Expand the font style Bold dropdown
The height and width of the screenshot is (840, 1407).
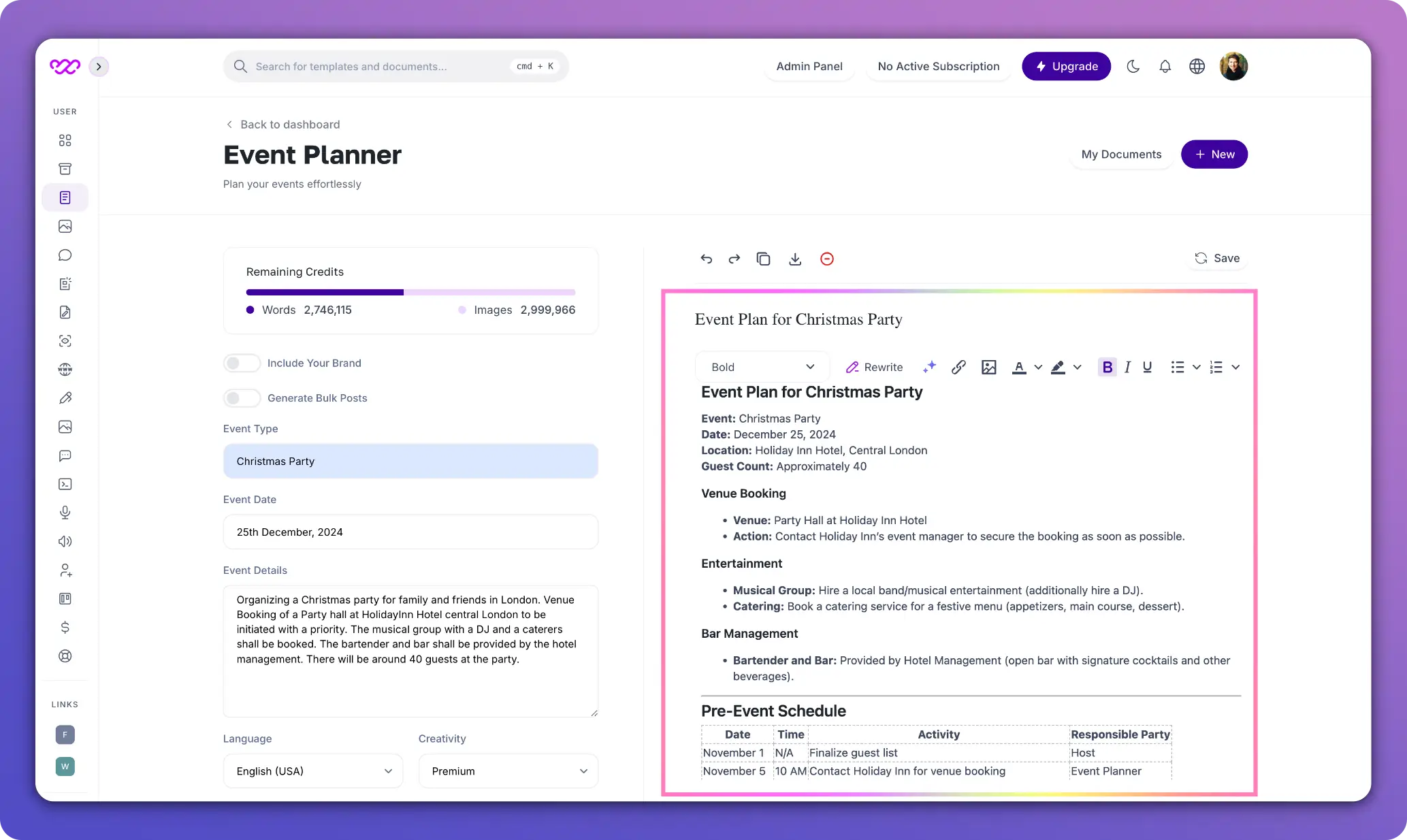tap(810, 367)
